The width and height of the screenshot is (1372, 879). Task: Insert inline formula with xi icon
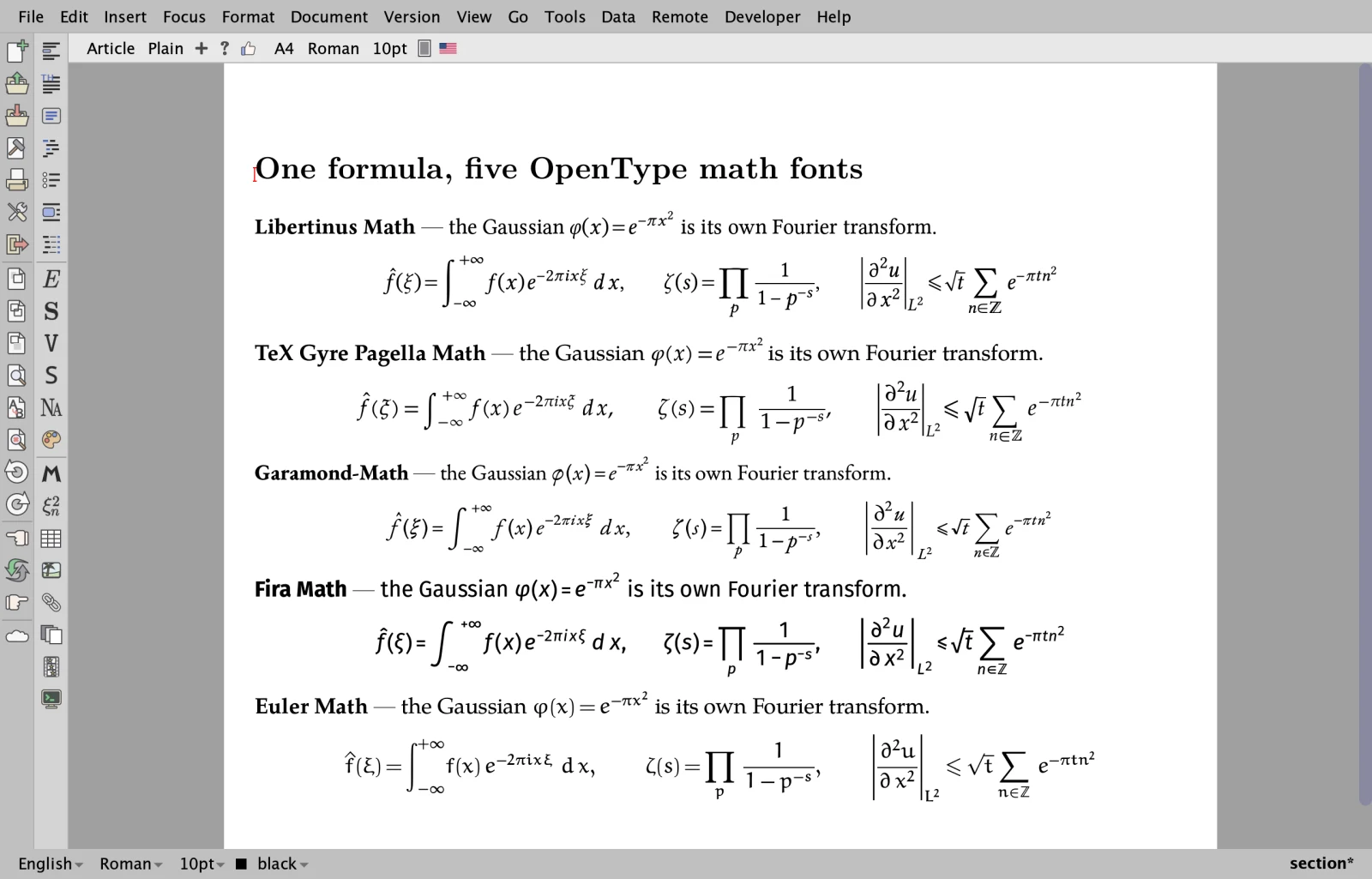pos(51,506)
